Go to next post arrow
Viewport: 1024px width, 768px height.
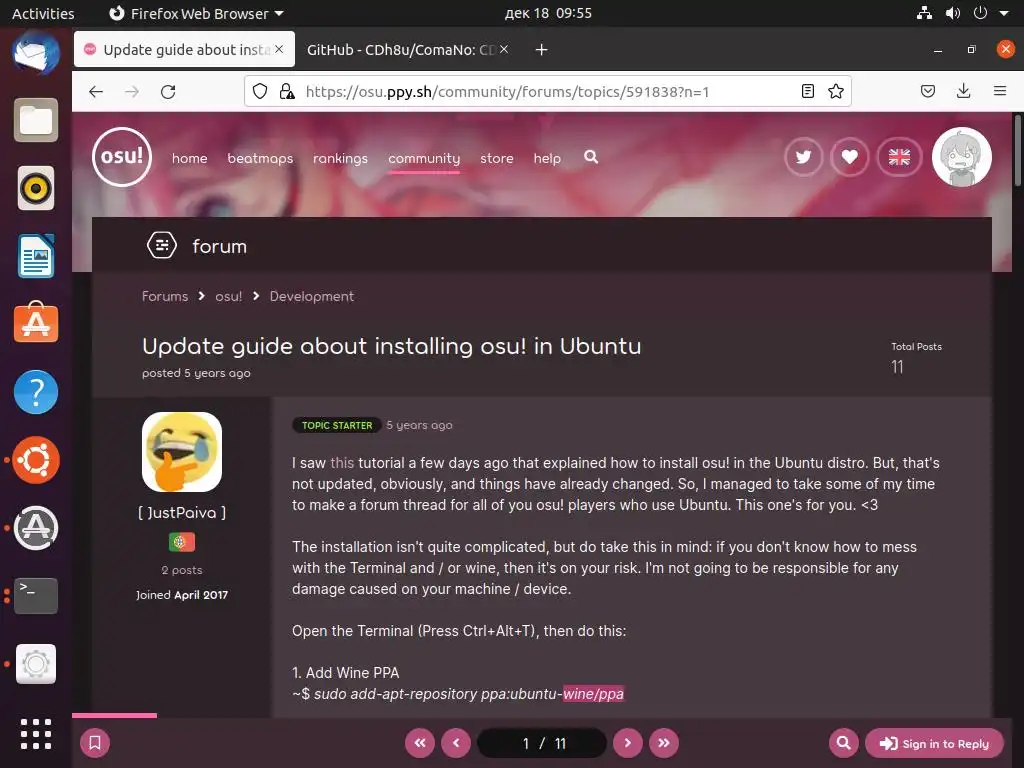(628, 743)
